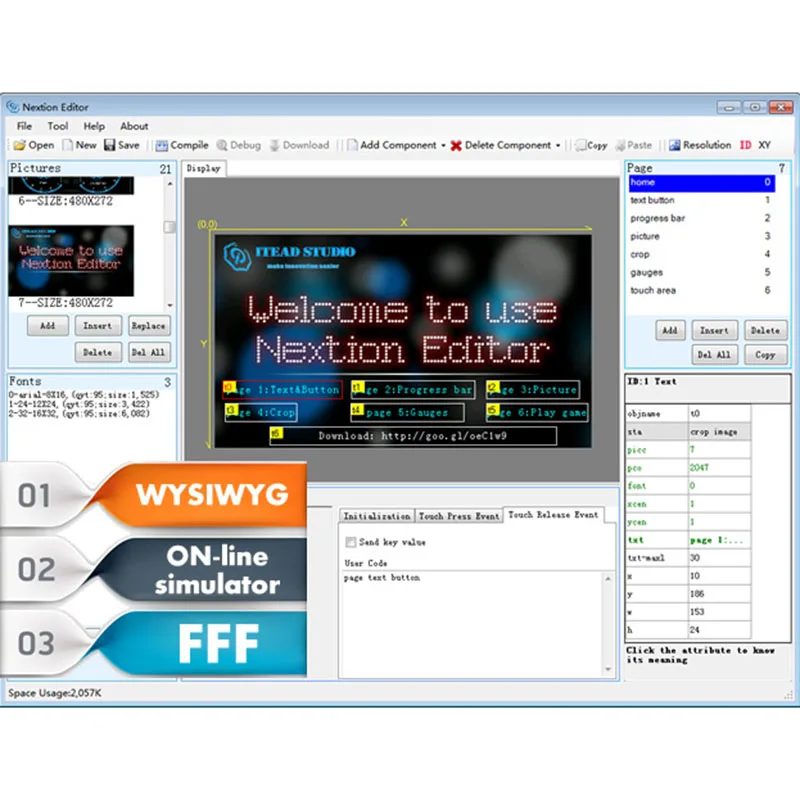
Task: Click Pictures list scroll up arrow
Action: (170, 183)
